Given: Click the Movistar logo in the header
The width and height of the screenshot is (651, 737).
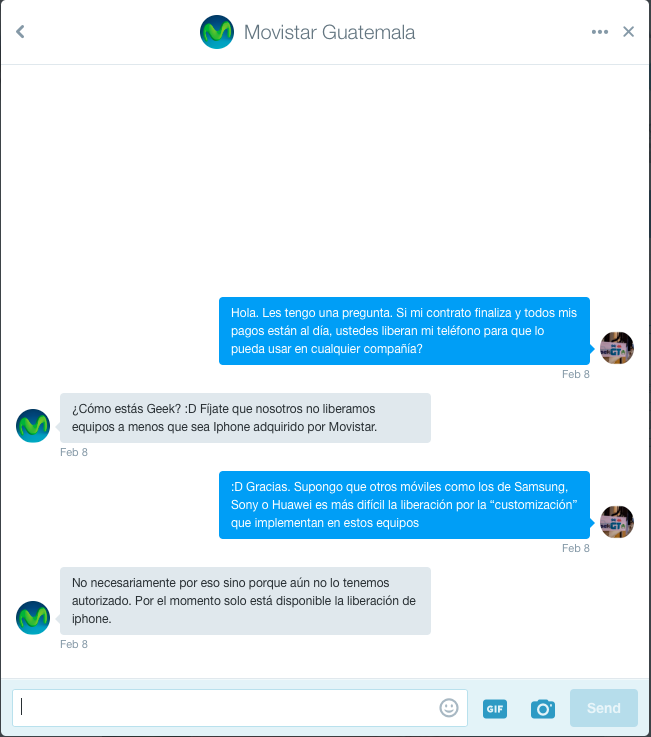Looking at the screenshot, I should tap(217, 32).
